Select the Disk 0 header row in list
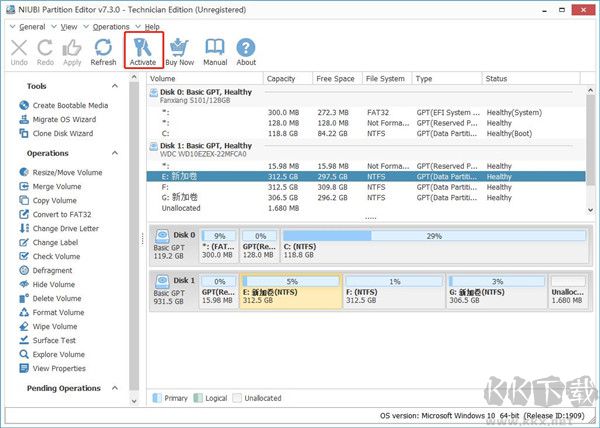This screenshot has height=428, width=600. click(x=366, y=96)
